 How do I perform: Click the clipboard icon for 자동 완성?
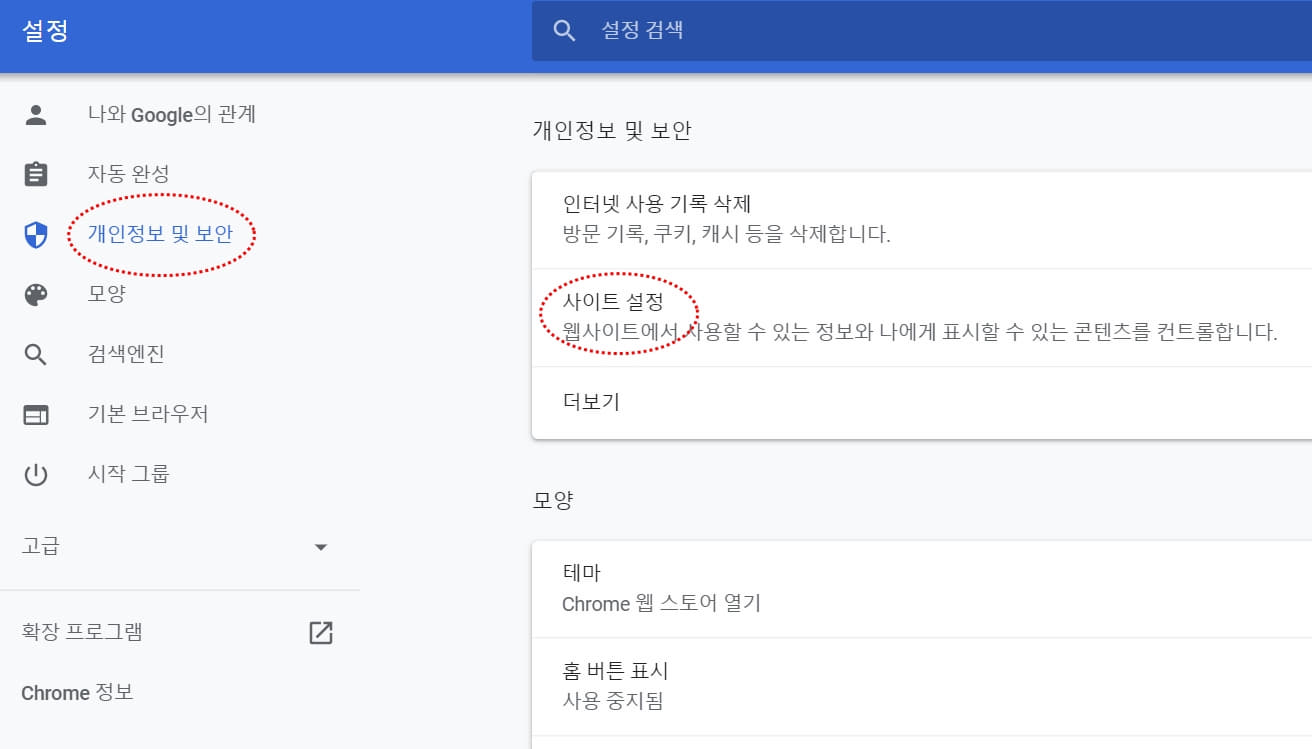pos(36,174)
